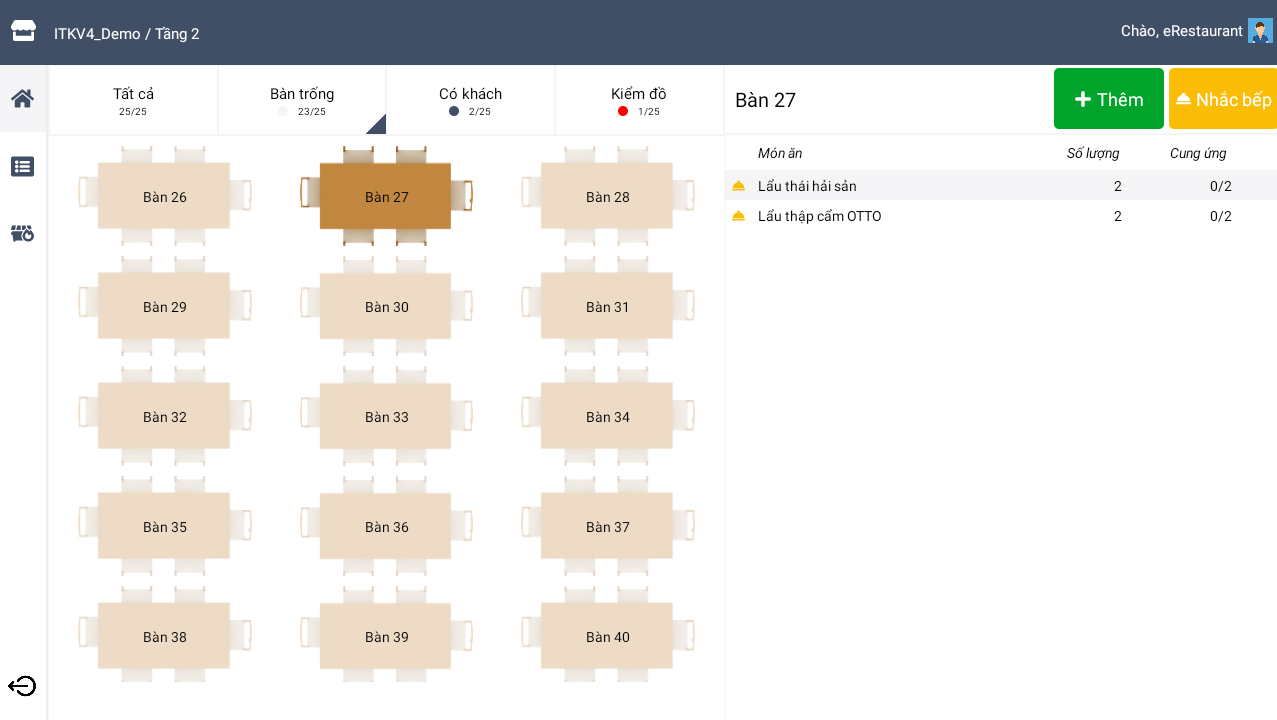The width and height of the screenshot is (1277, 720).
Task: Open the store icon in header
Action: [x=23, y=31]
